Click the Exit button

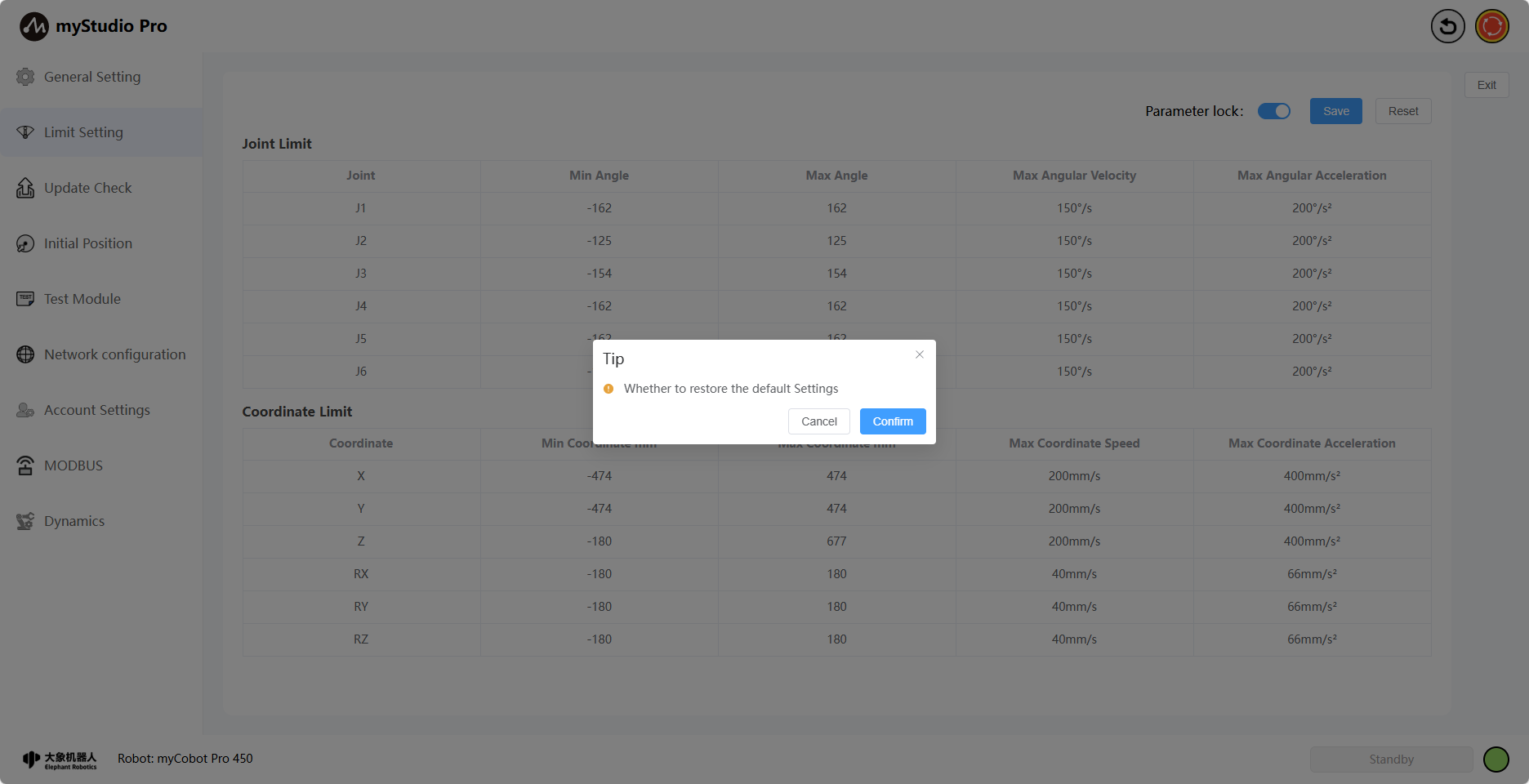coord(1486,85)
